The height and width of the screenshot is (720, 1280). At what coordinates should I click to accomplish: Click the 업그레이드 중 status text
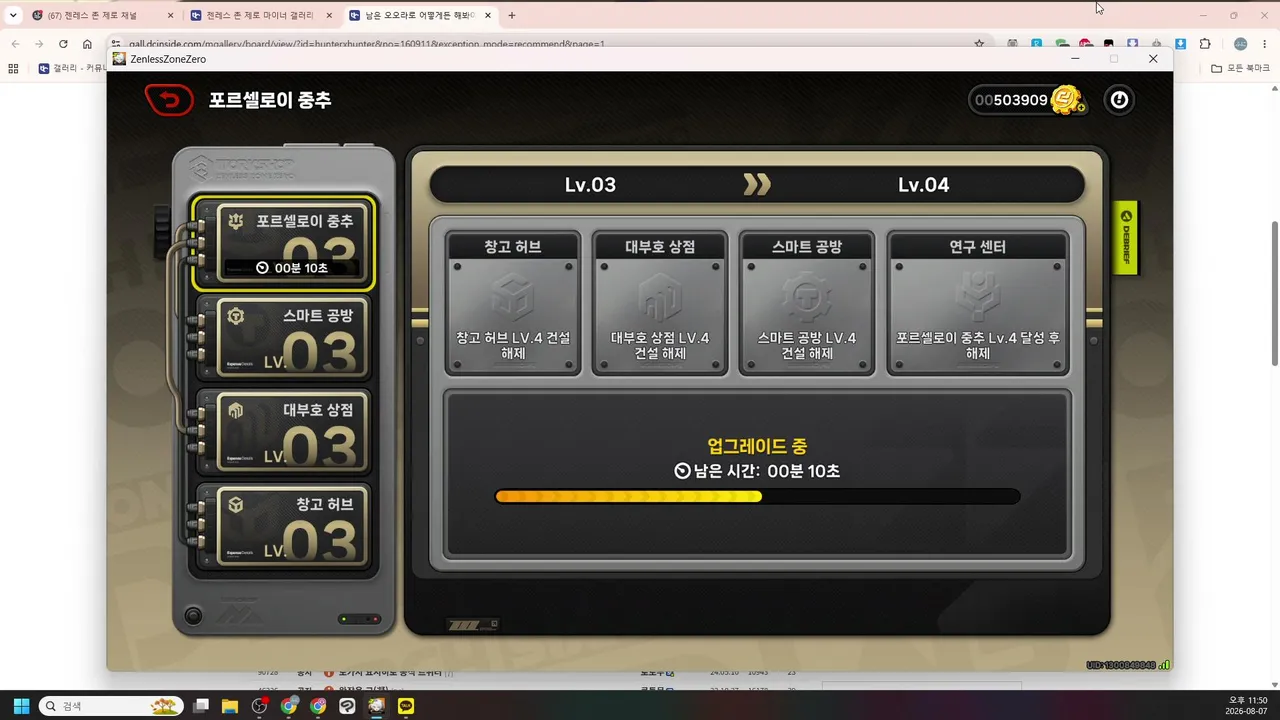[757, 446]
